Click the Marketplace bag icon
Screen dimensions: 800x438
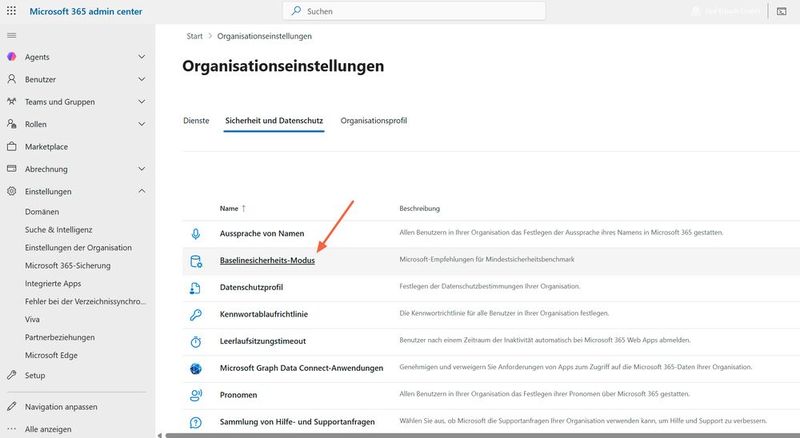pos(11,147)
